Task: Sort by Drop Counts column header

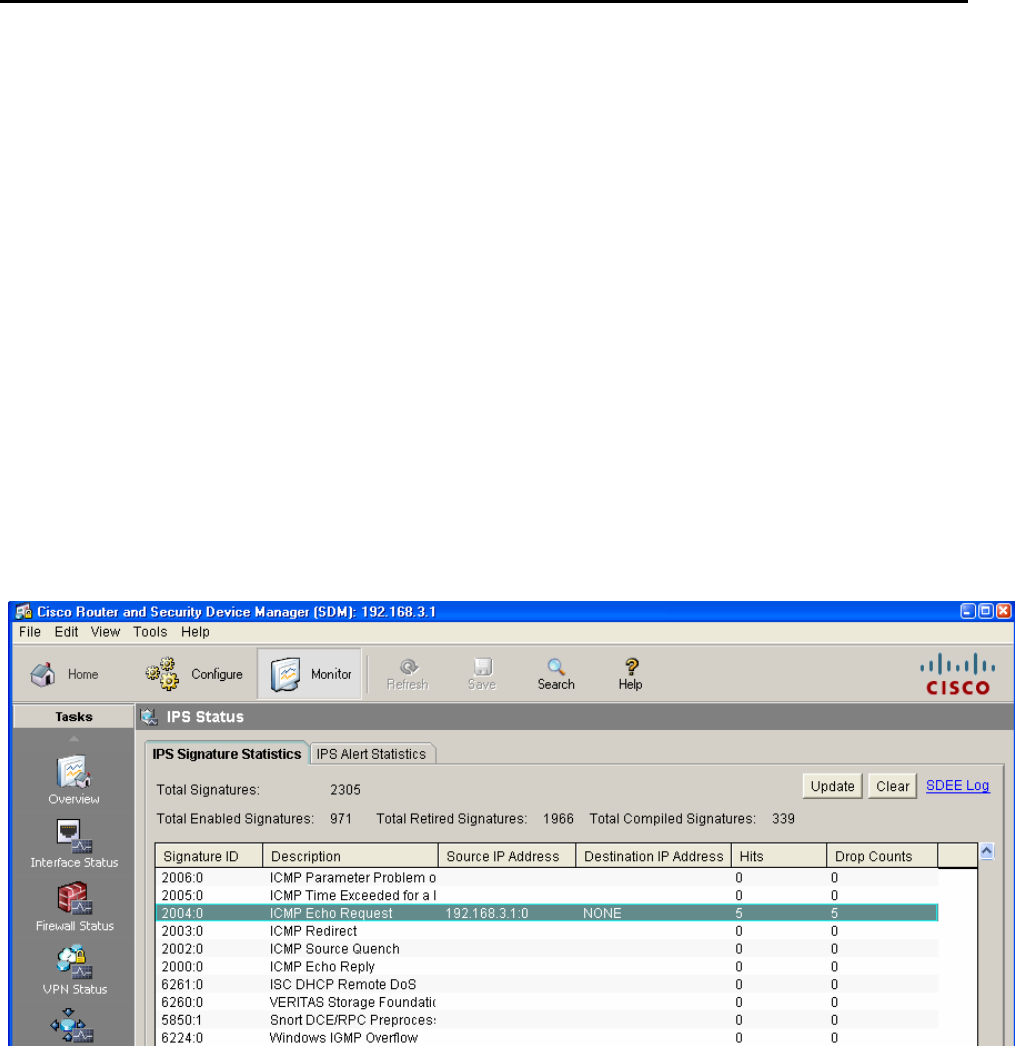Action: (882, 856)
